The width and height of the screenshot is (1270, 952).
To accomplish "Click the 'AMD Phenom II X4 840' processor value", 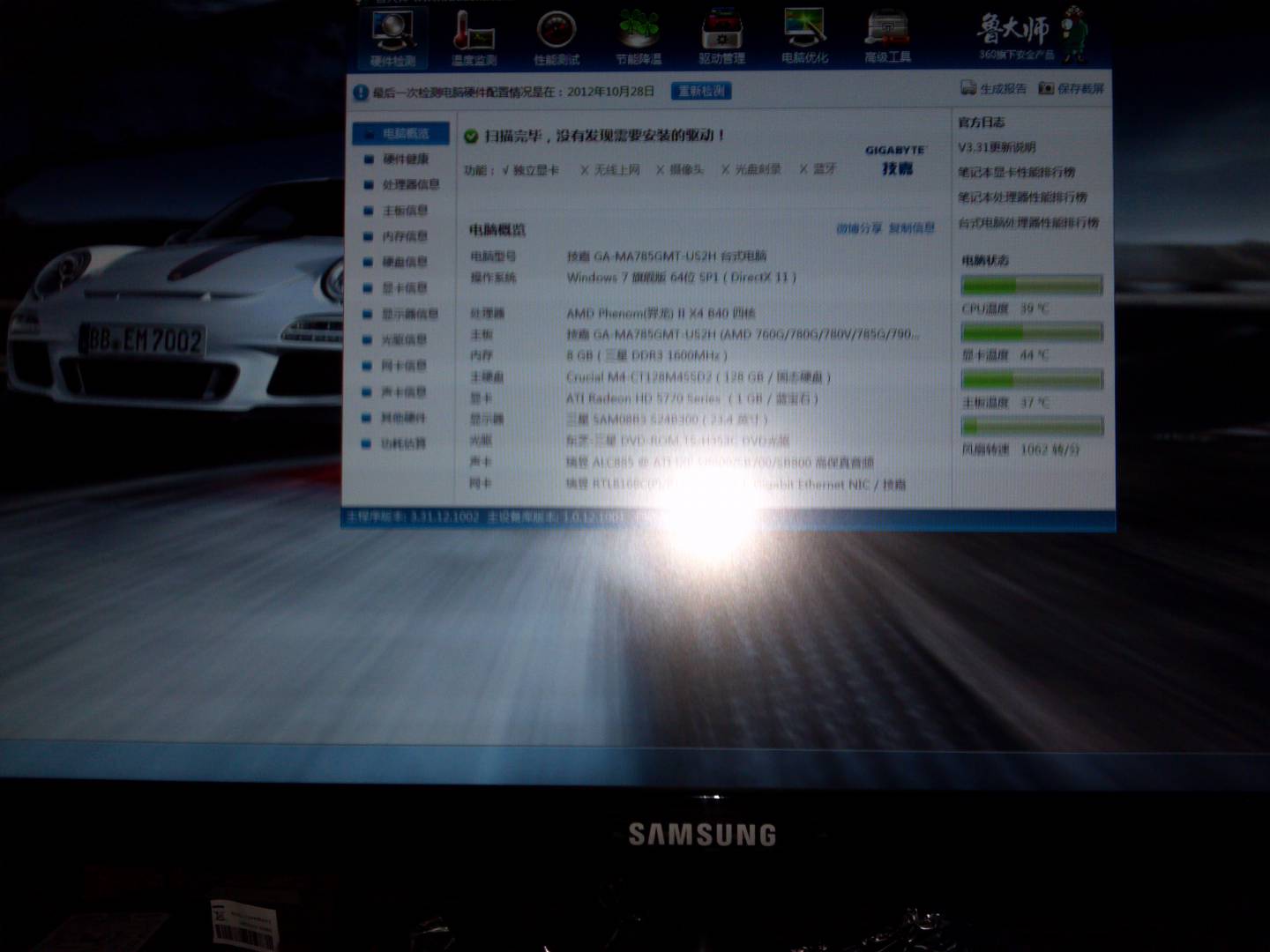I will (x=661, y=313).
